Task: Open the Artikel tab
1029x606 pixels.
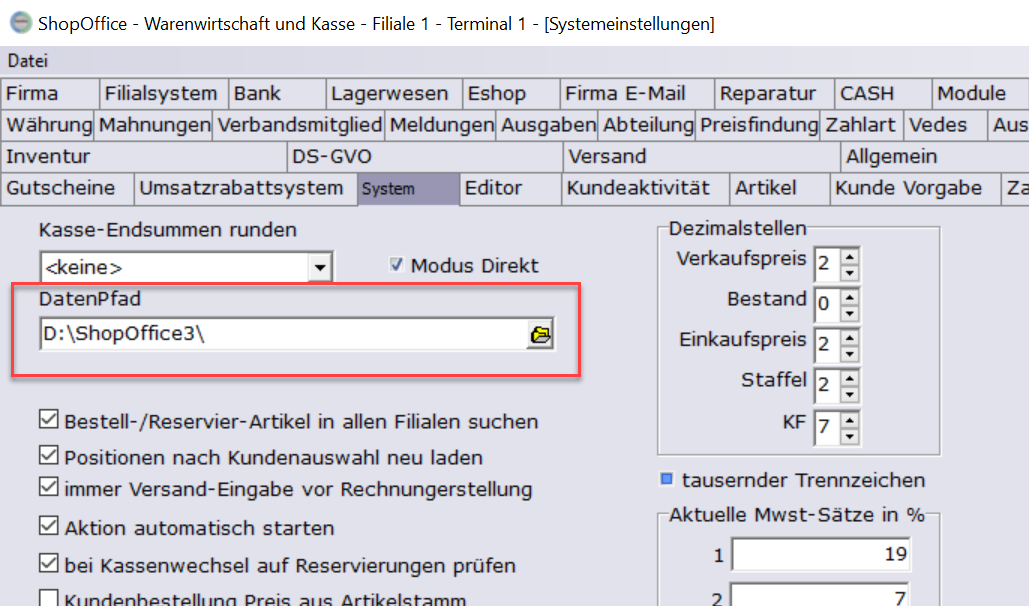Action: (780, 188)
